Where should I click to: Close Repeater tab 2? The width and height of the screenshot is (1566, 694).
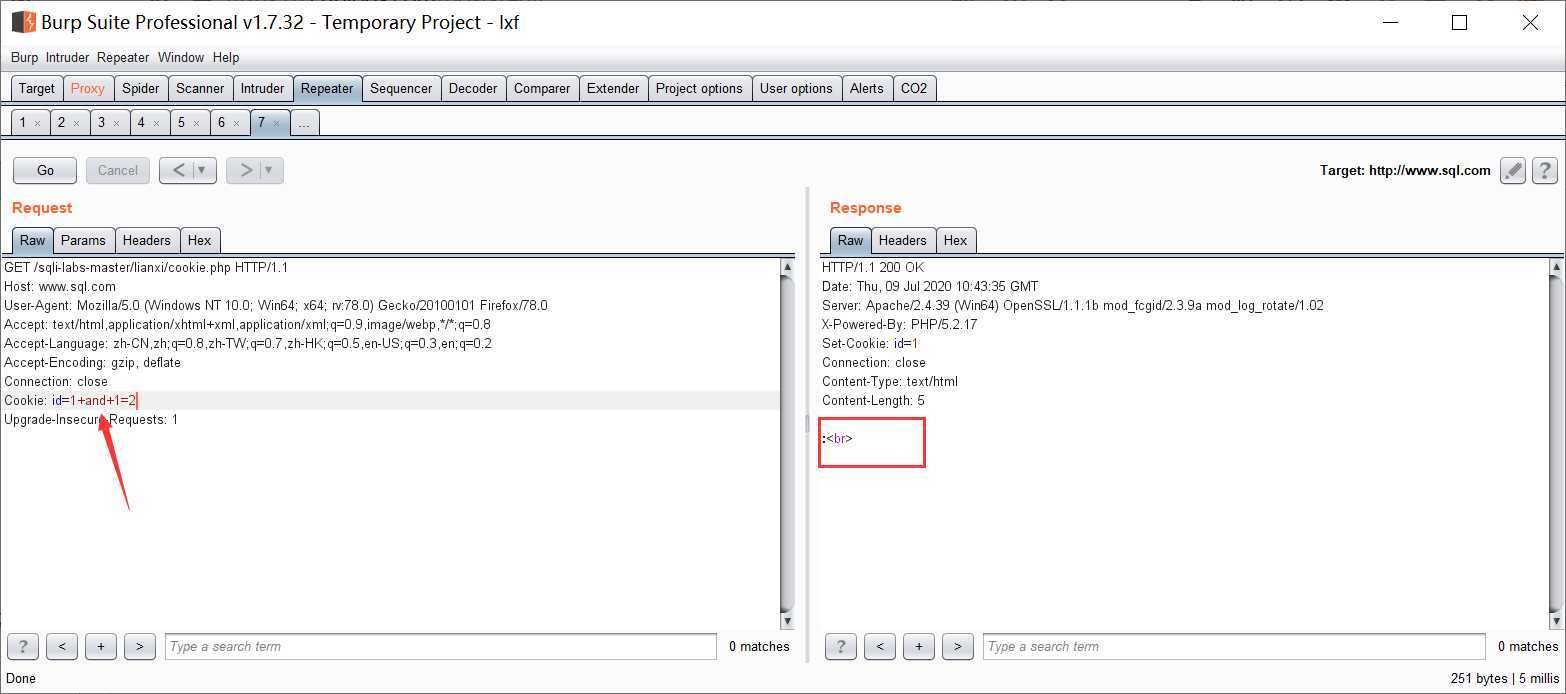76,124
